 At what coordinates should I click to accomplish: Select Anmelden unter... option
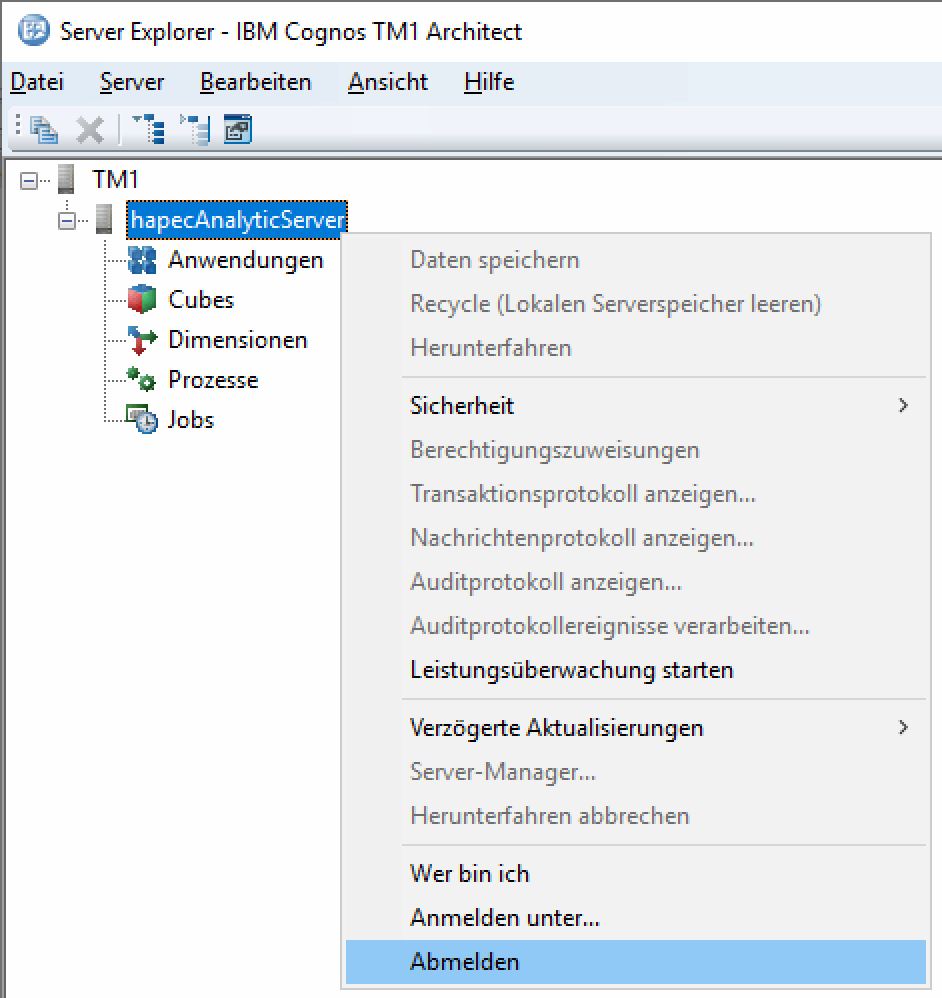coord(504,918)
